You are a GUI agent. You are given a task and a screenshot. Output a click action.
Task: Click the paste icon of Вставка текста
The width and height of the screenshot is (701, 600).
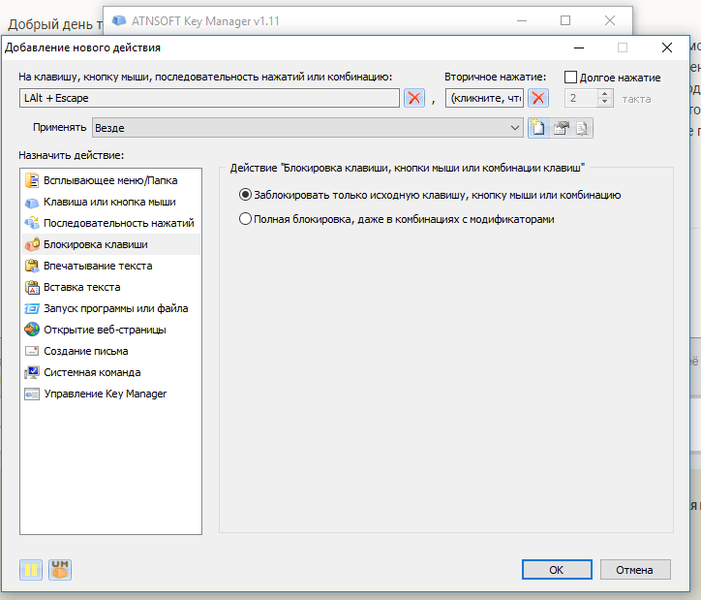32,287
